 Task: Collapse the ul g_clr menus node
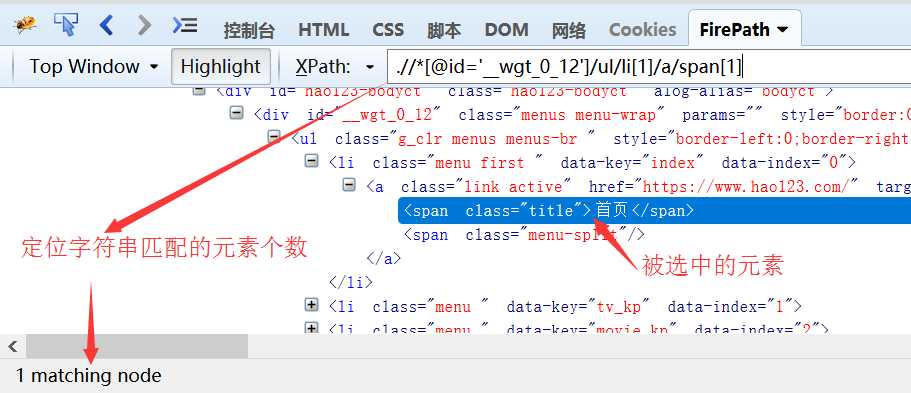(x=274, y=137)
